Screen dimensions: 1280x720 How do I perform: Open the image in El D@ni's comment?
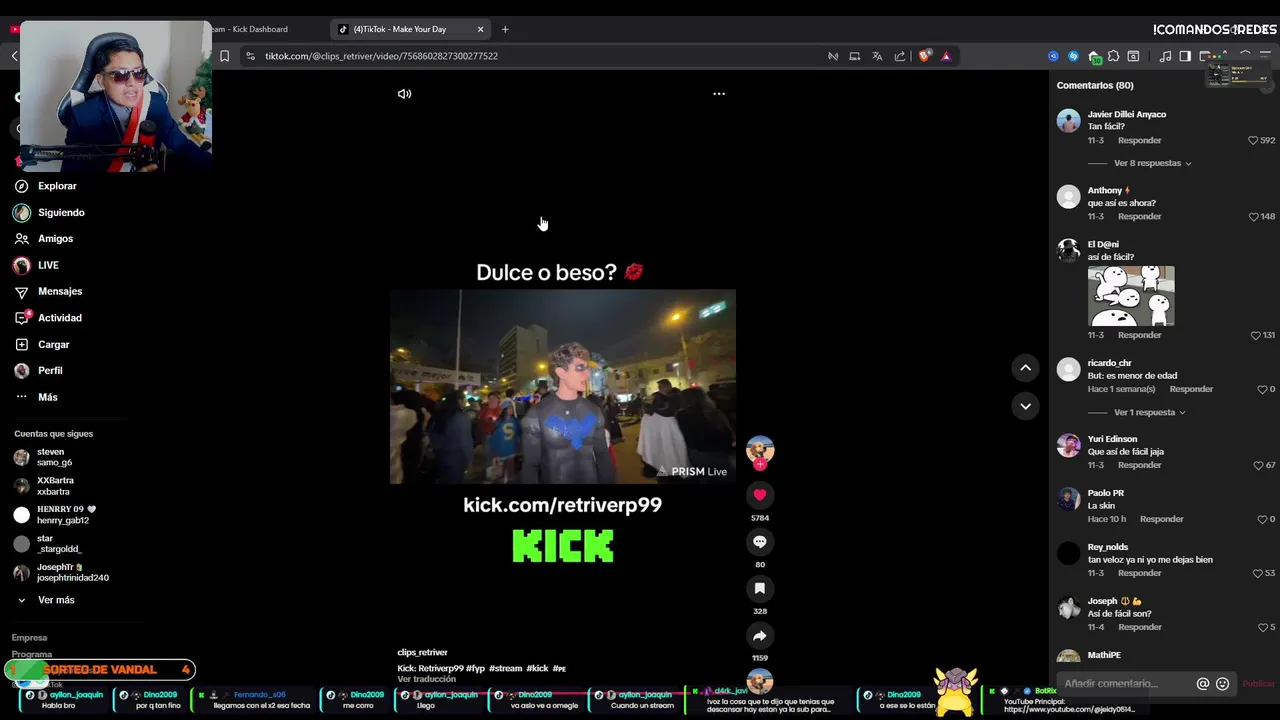(1131, 296)
